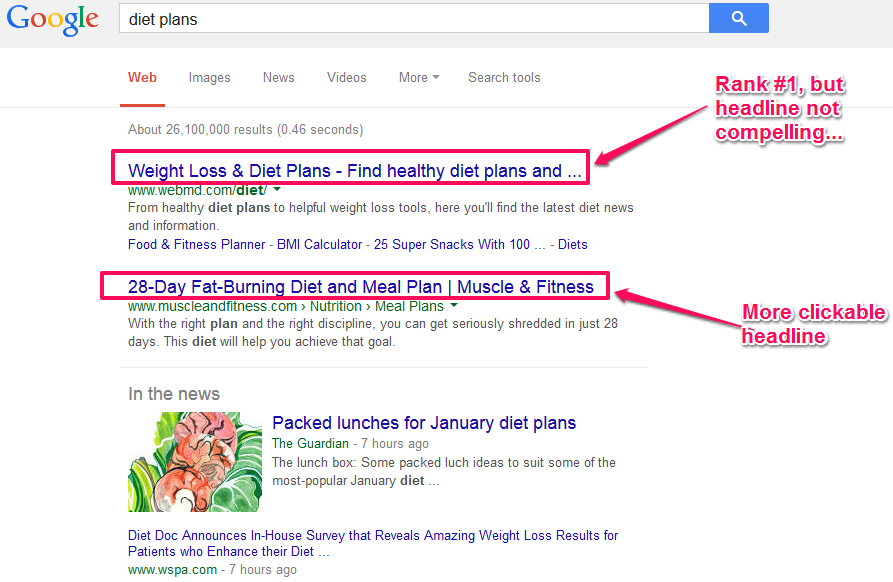The width and height of the screenshot is (893, 582).
Task: Open the 28-Day Fat-Burning Diet result
Action: coord(361,286)
